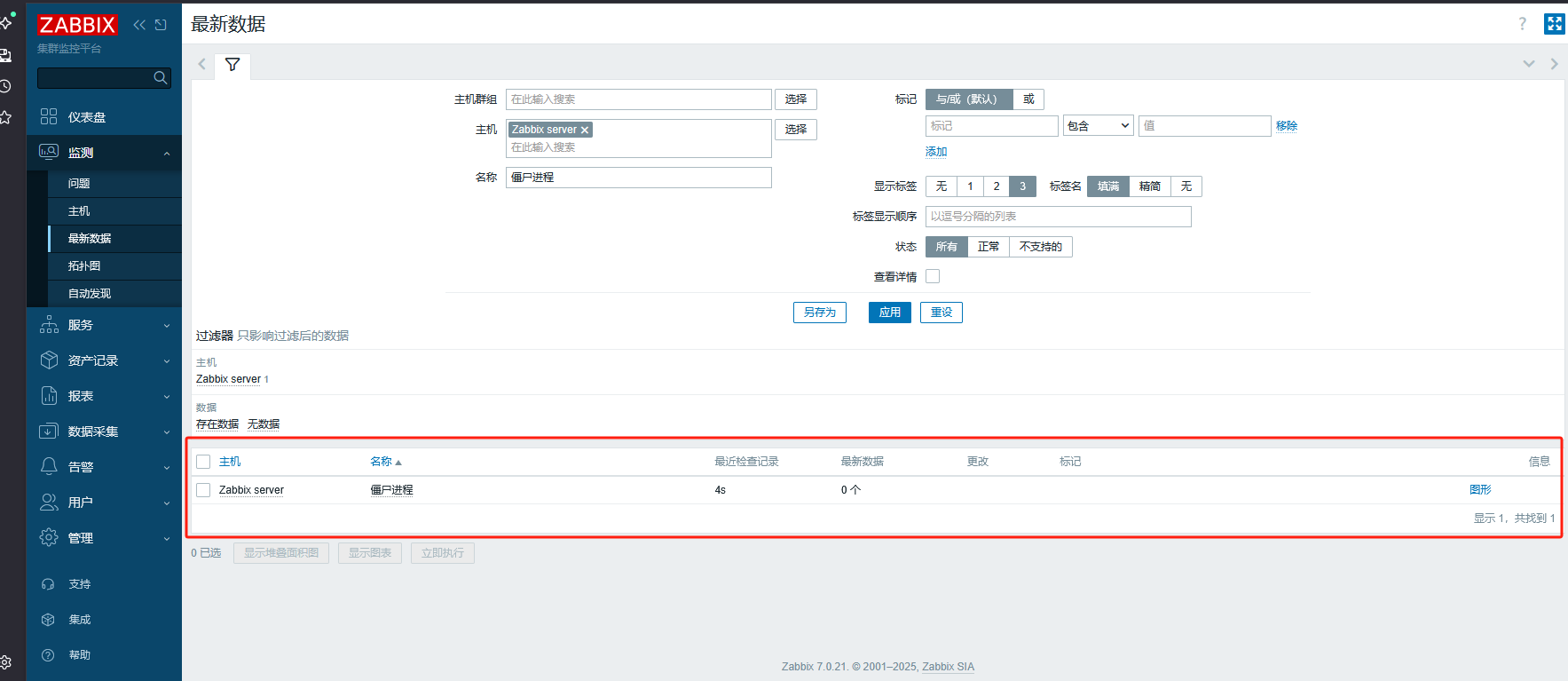Image resolution: width=1568 pixels, height=681 pixels.
Task: Click the 集成 integrations icon
Action: (49, 620)
